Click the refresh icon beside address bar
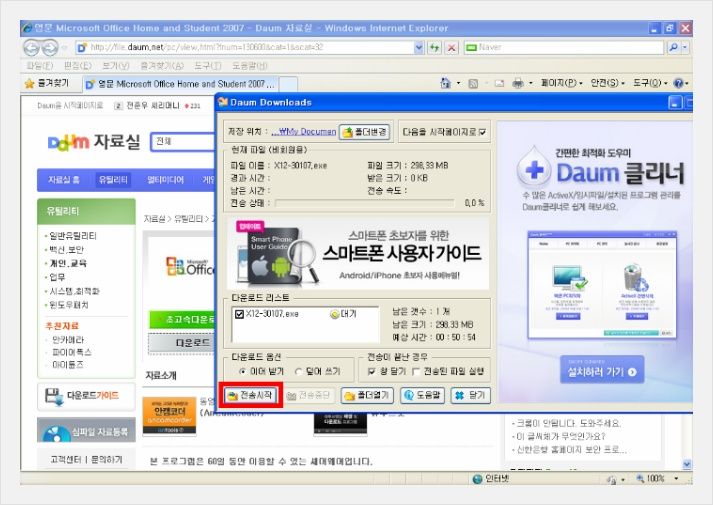Image resolution: width=713 pixels, height=505 pixels. point(434,47)
